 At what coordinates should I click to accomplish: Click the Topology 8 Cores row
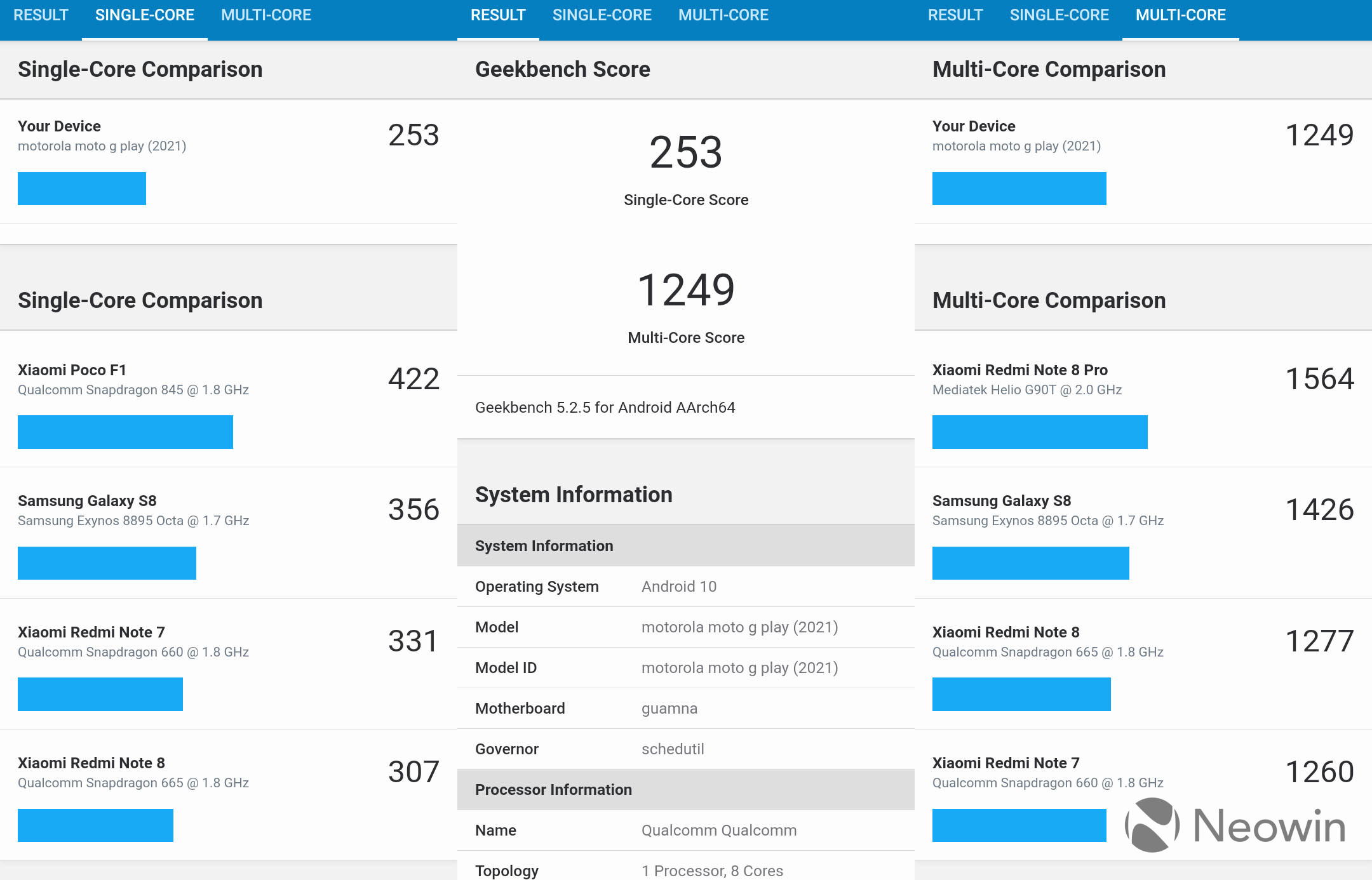pyautogui.click(x=685, y=870)
